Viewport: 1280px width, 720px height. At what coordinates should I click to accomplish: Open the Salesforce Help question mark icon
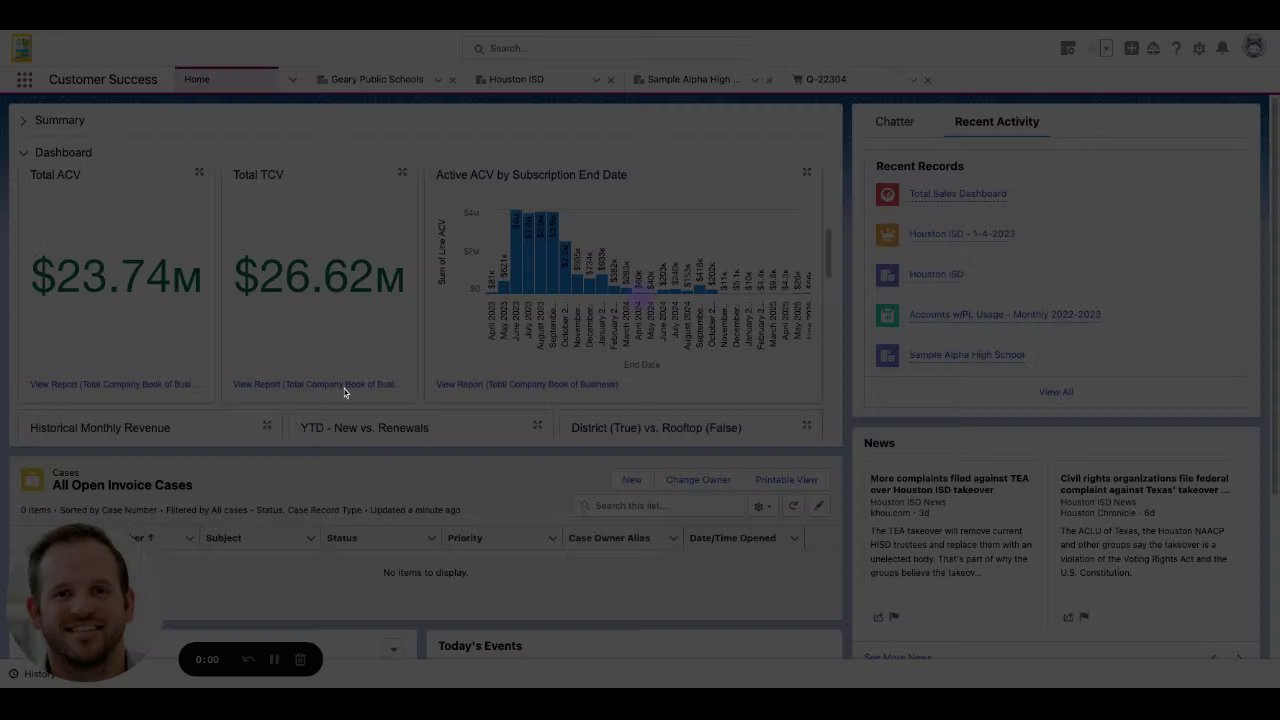tap(1176, 48)
